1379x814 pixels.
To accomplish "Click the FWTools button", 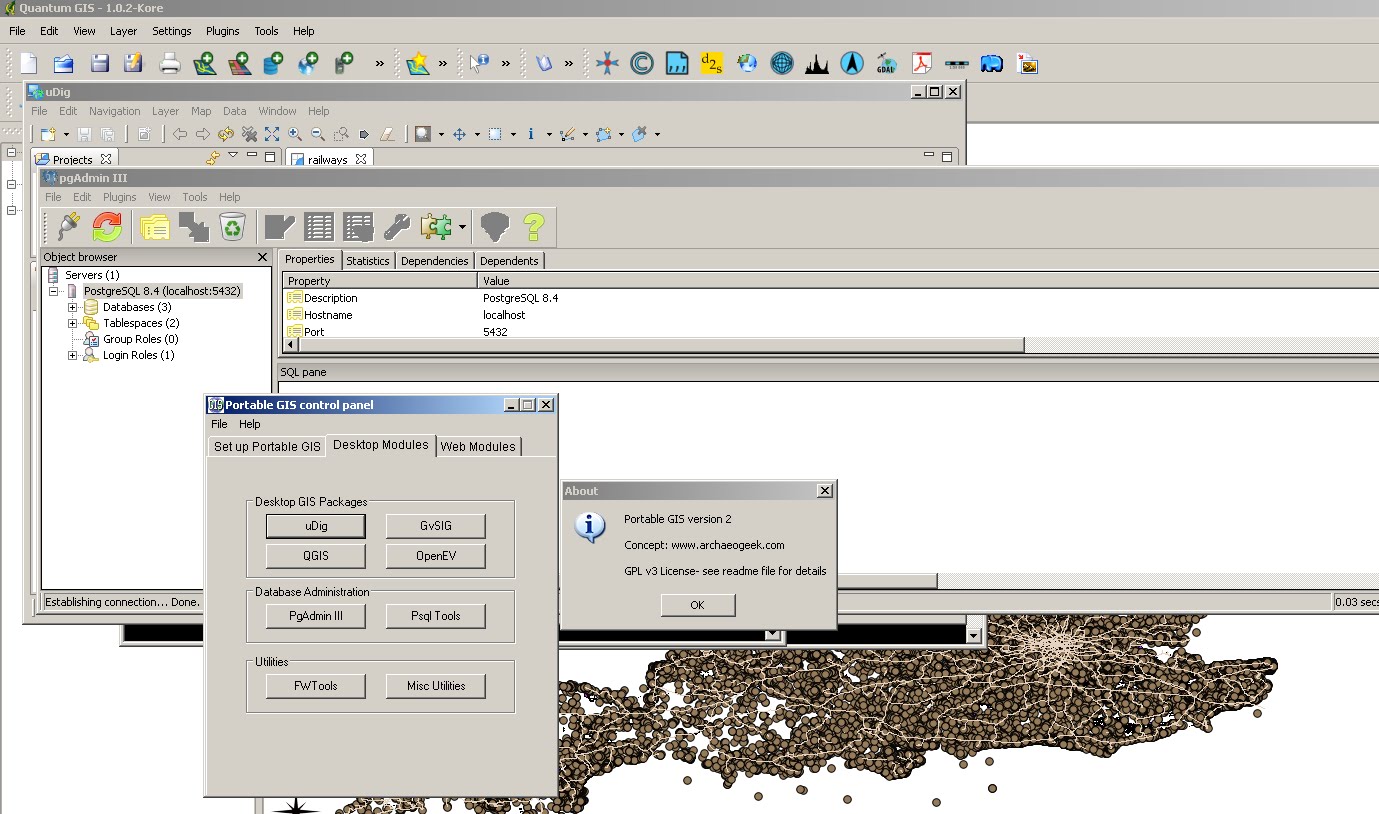I will pyautogui.click(x=316, y=686).
